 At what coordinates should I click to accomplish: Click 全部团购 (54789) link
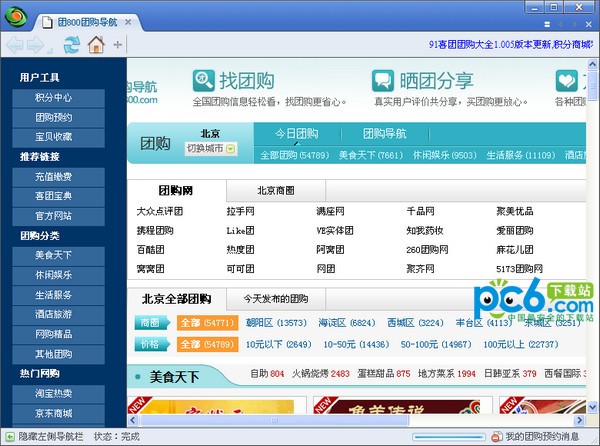pyautogui.click(x=295, y=155)
